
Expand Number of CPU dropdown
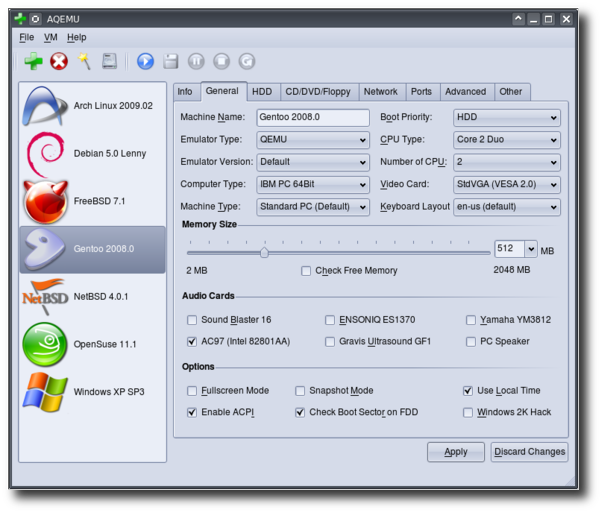[507, 162]
